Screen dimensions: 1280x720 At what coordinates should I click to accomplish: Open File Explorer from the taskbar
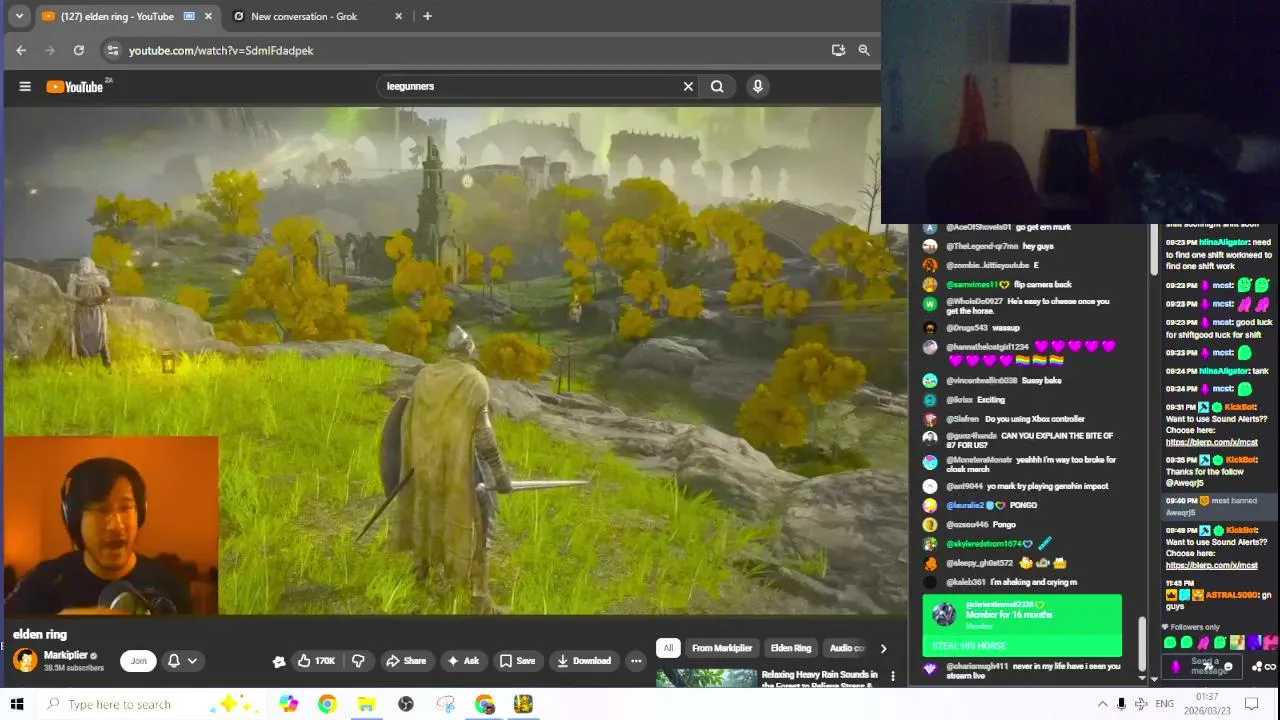367,704
